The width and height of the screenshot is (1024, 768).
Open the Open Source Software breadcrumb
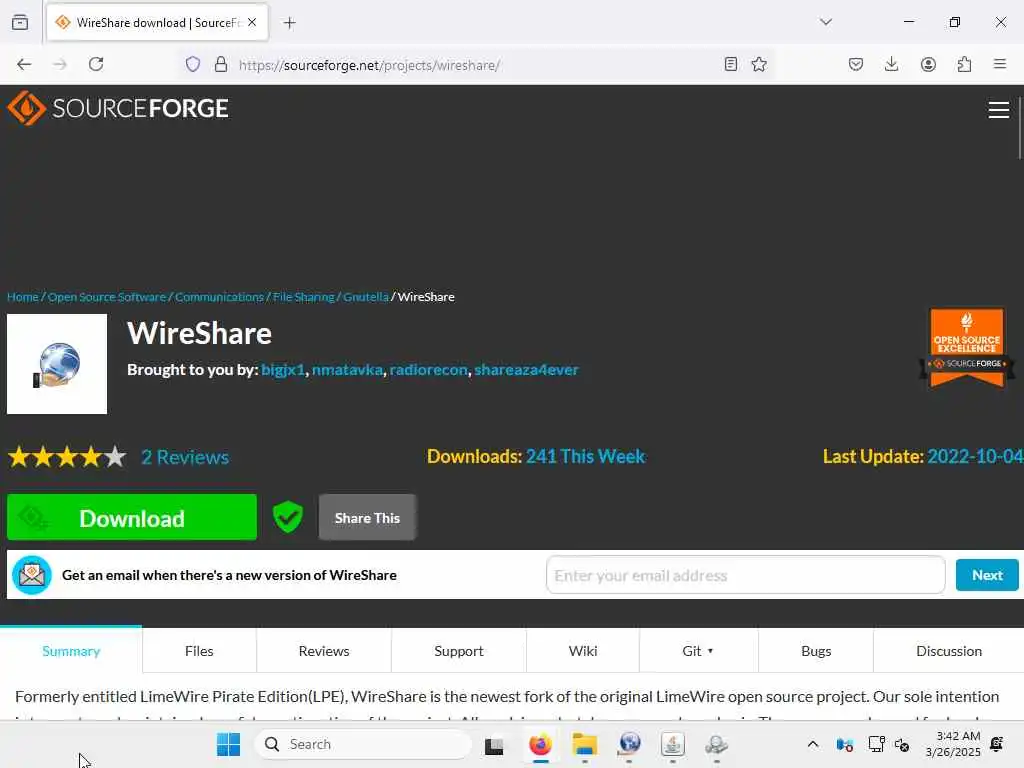106,296
